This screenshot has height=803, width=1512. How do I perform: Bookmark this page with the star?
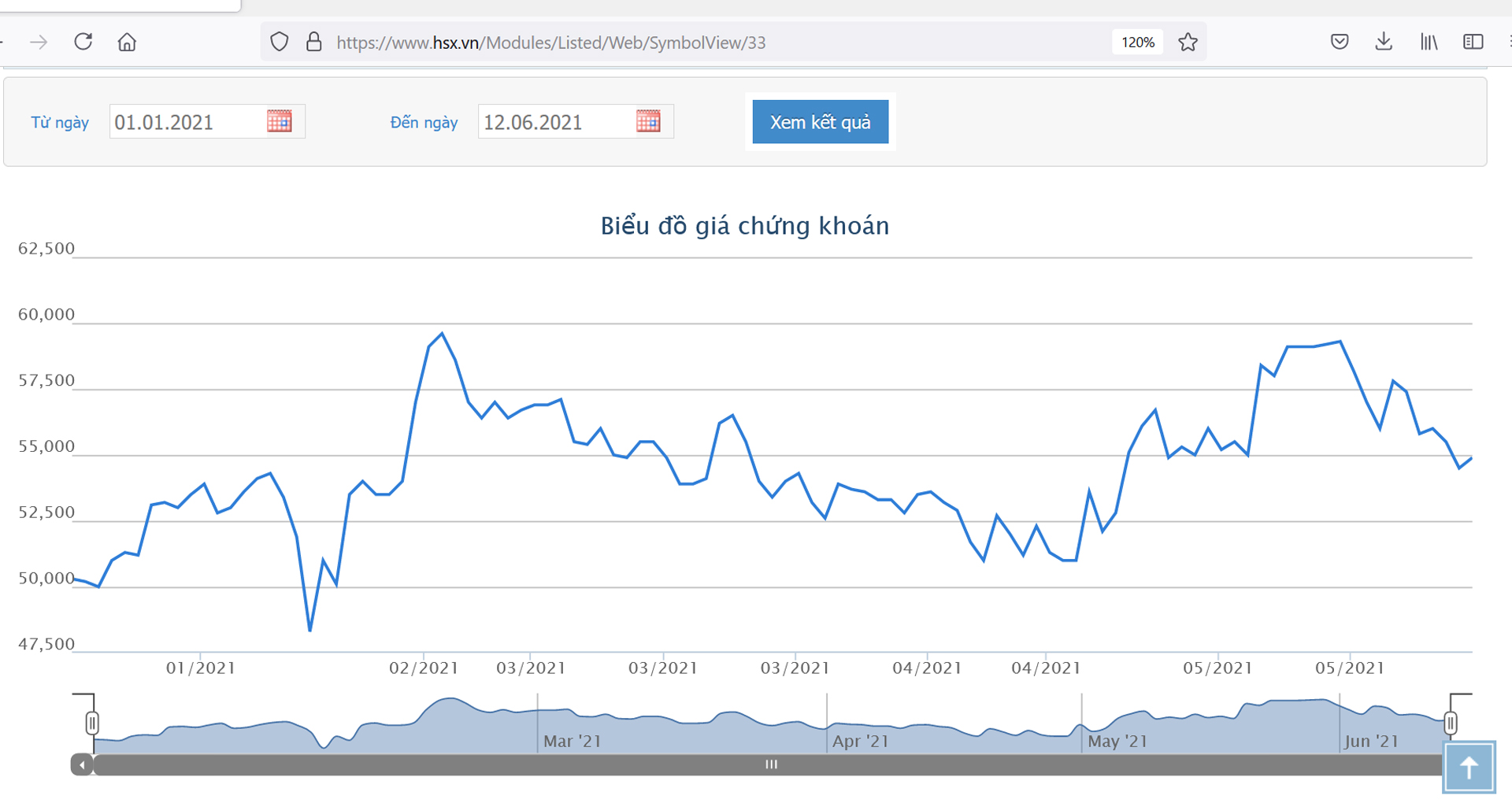[x=1188, y=42]
